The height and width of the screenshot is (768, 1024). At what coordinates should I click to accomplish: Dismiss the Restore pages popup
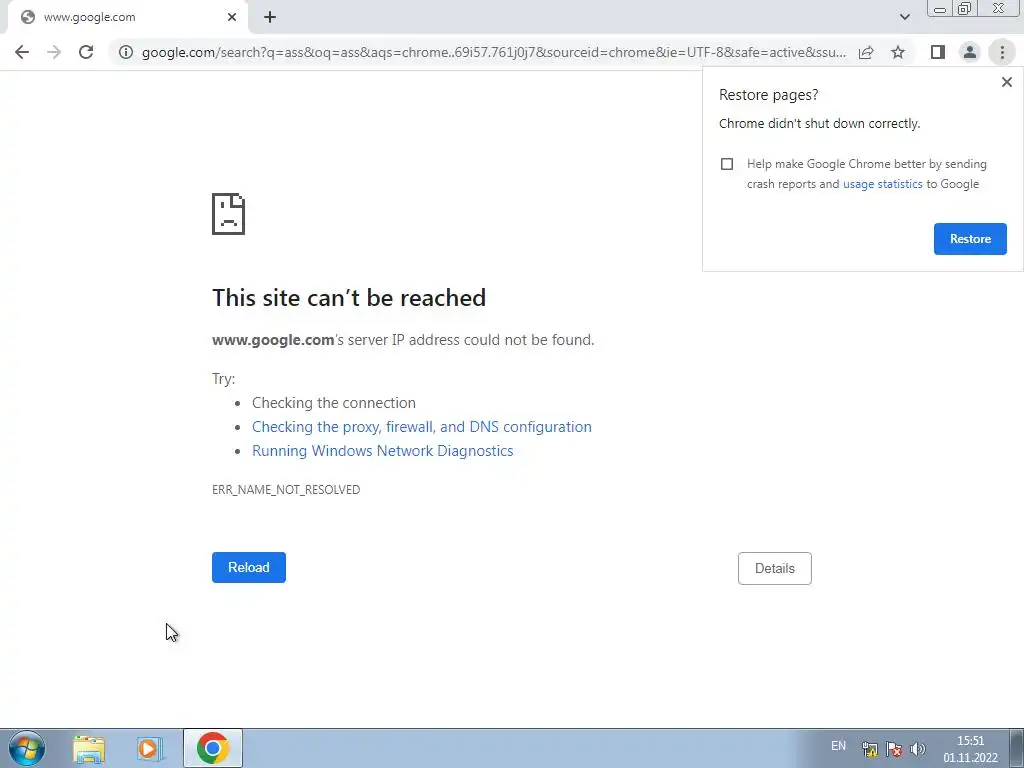click(x=1006, y=82)
